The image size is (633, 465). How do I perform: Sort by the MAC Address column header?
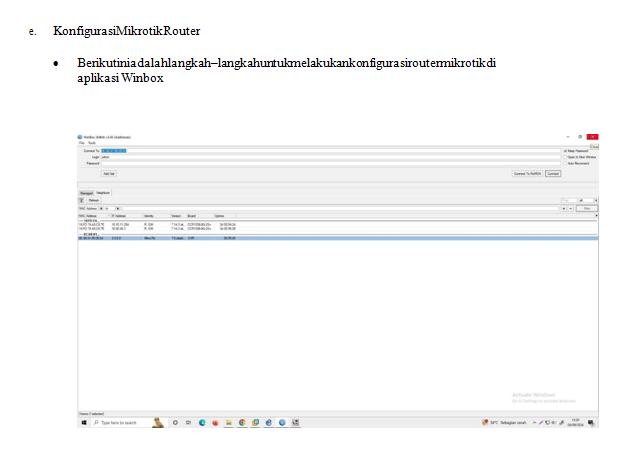click(94, 216)
